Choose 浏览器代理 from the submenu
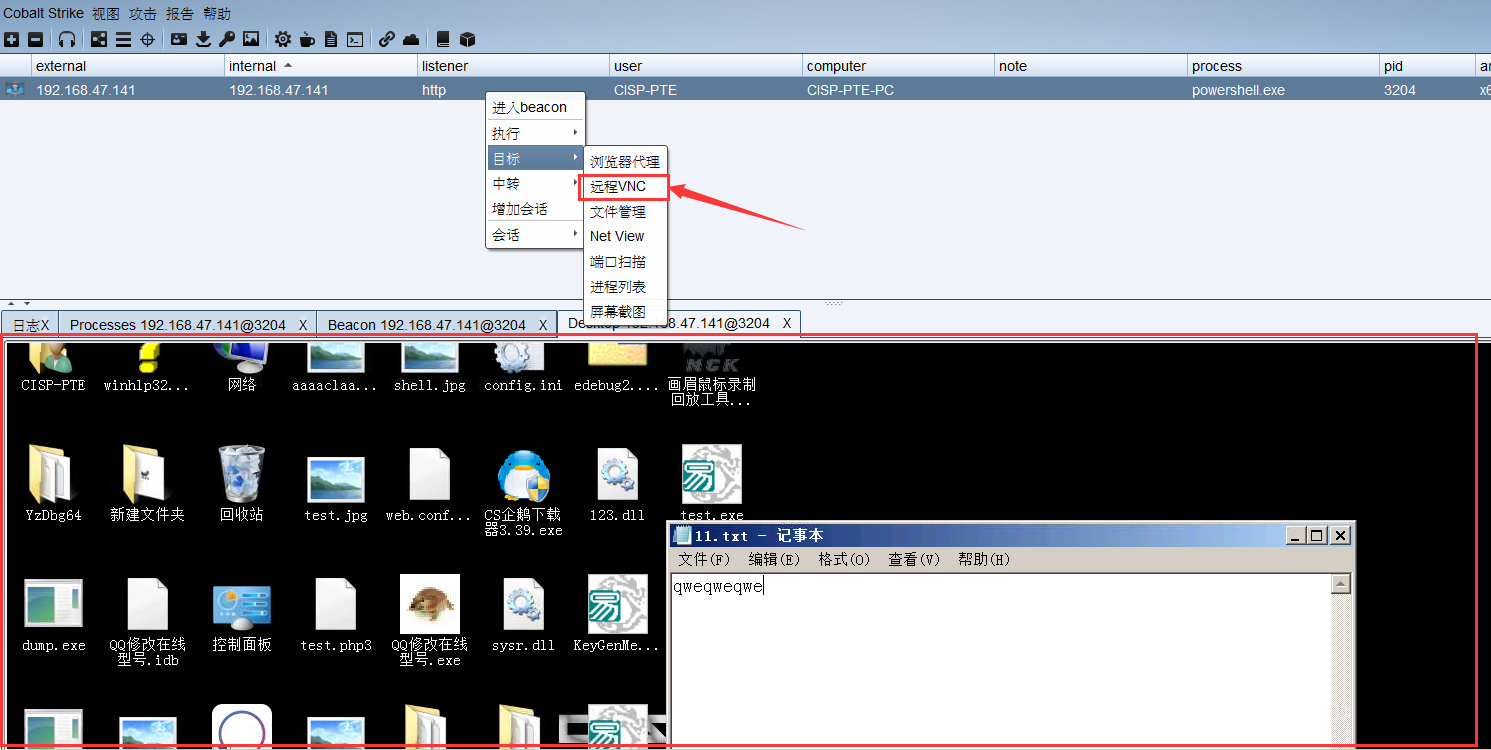 [625, 161]
